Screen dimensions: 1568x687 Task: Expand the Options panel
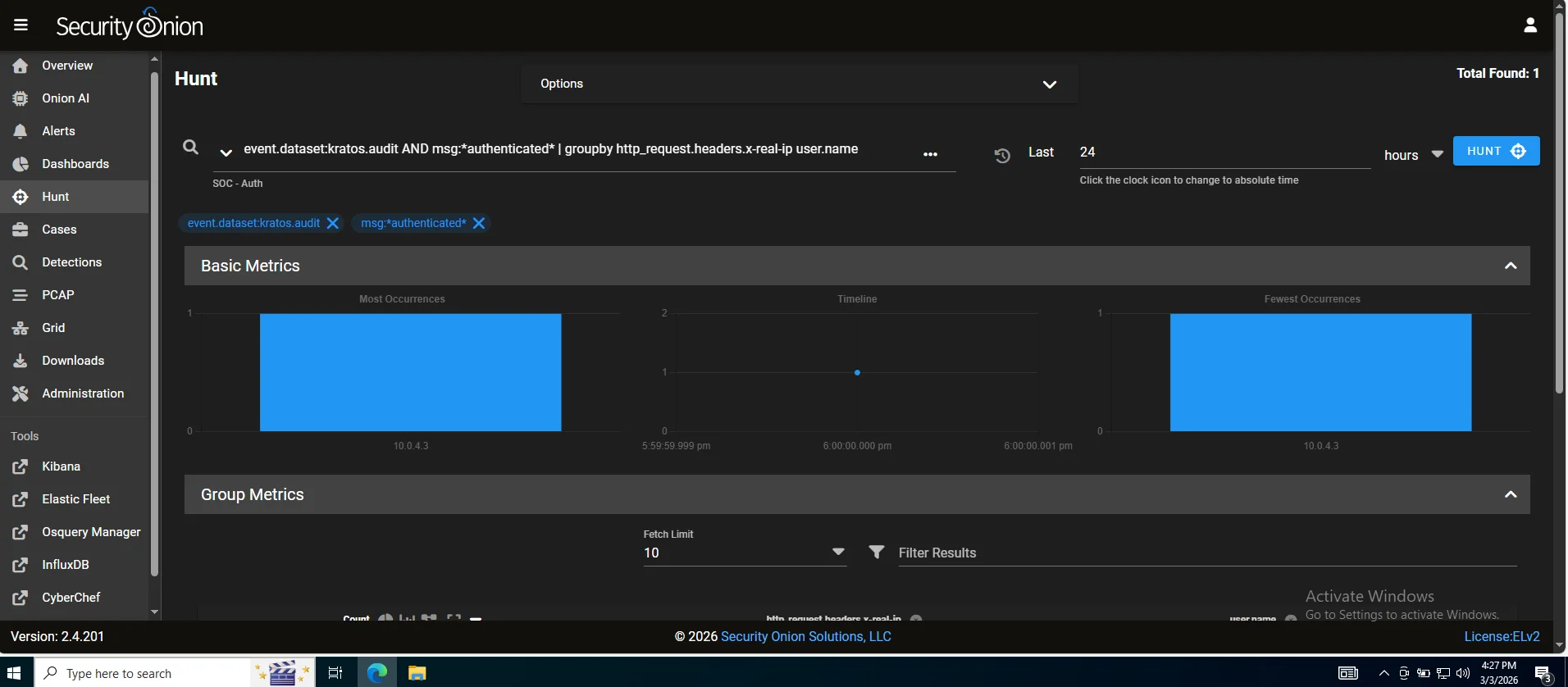click(x=1049, y=84)
